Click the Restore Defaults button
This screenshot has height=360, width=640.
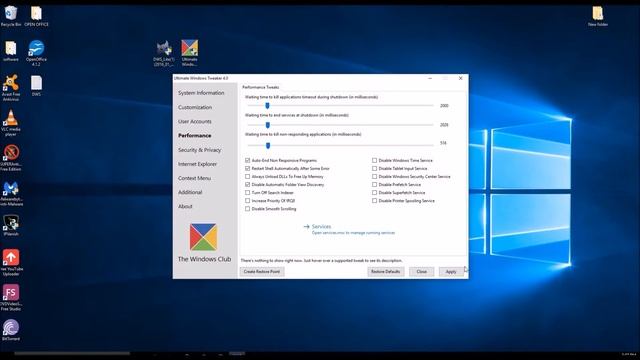click(x=385, y=271)
